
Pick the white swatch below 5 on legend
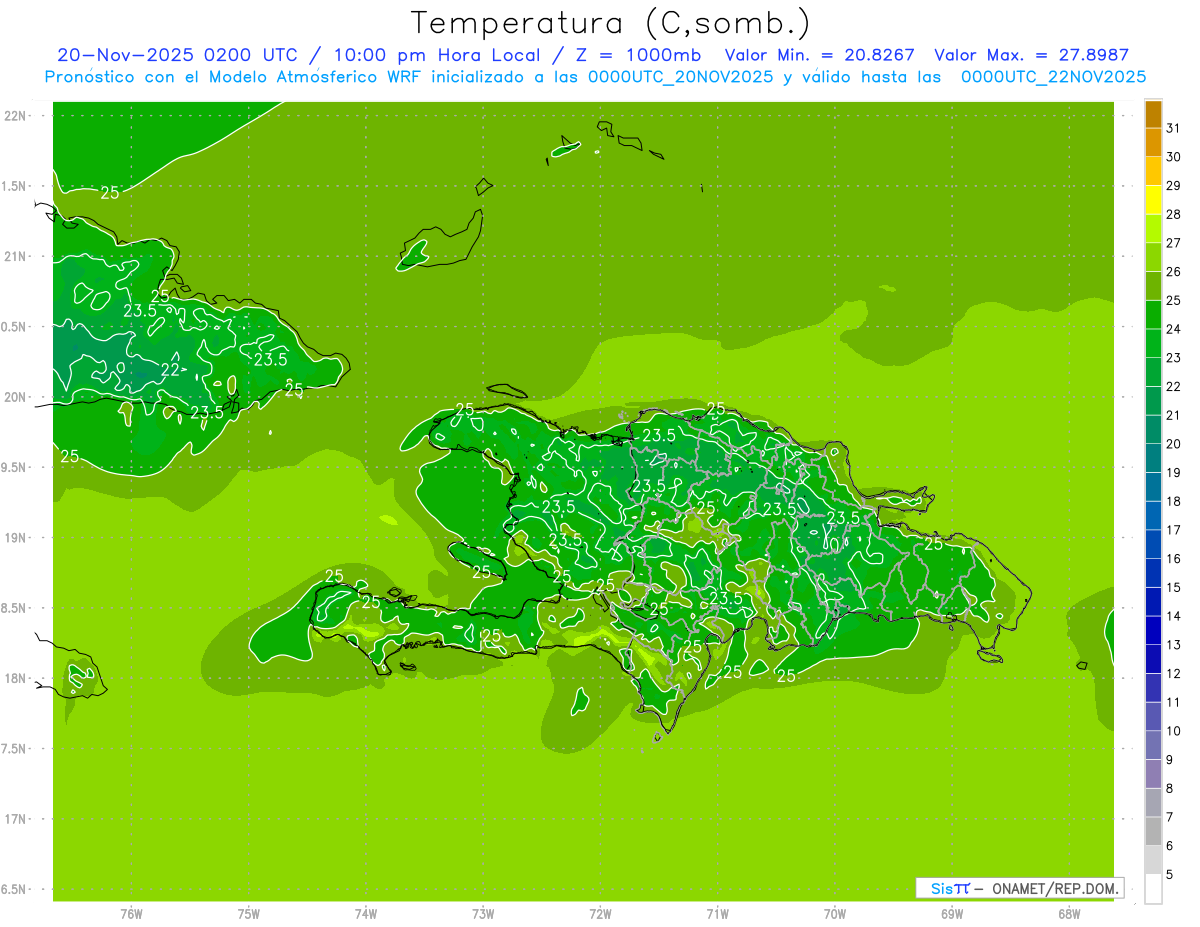pos(1153,889)
